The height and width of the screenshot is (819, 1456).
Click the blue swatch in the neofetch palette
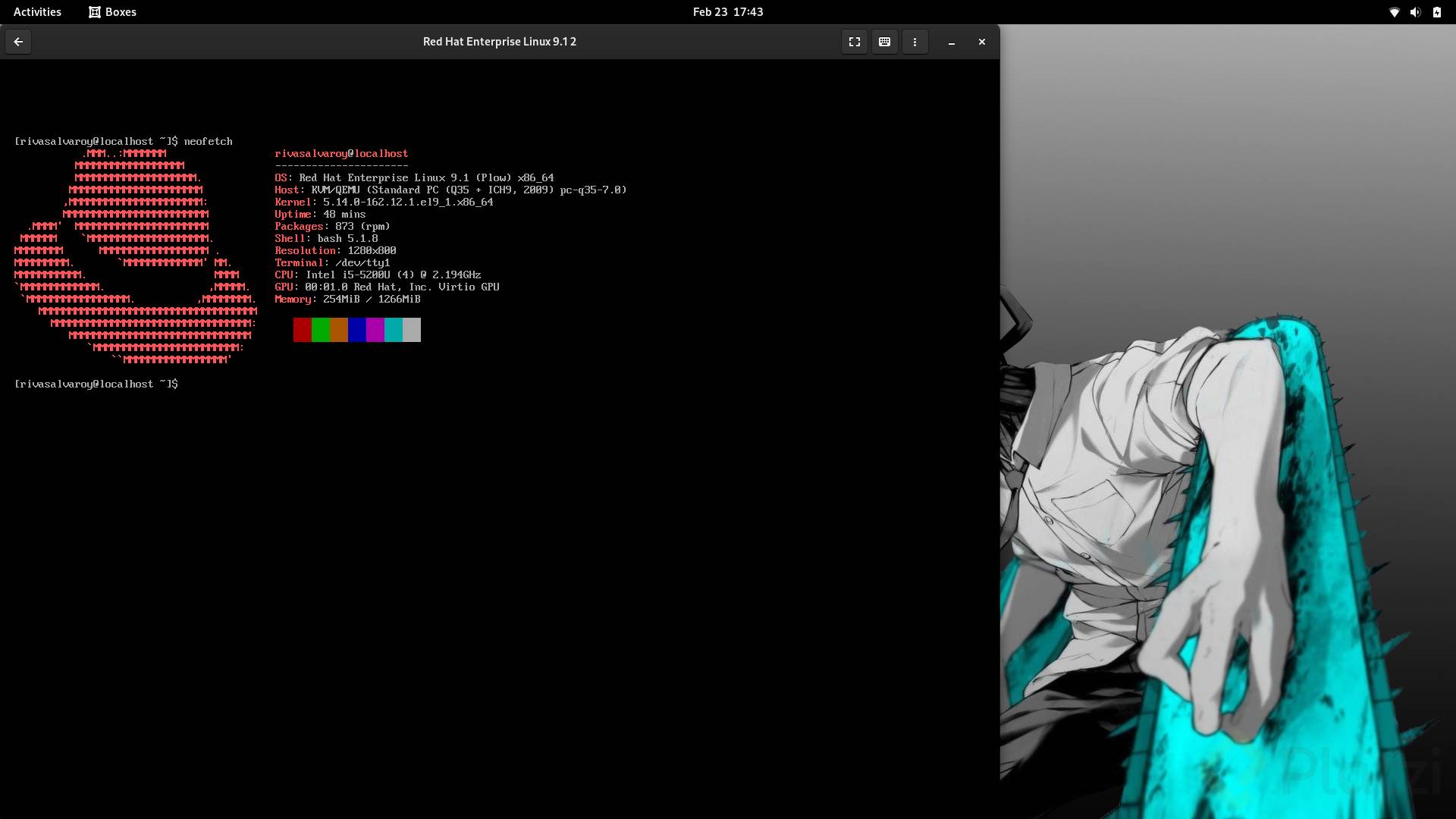(x=356, y=330)
